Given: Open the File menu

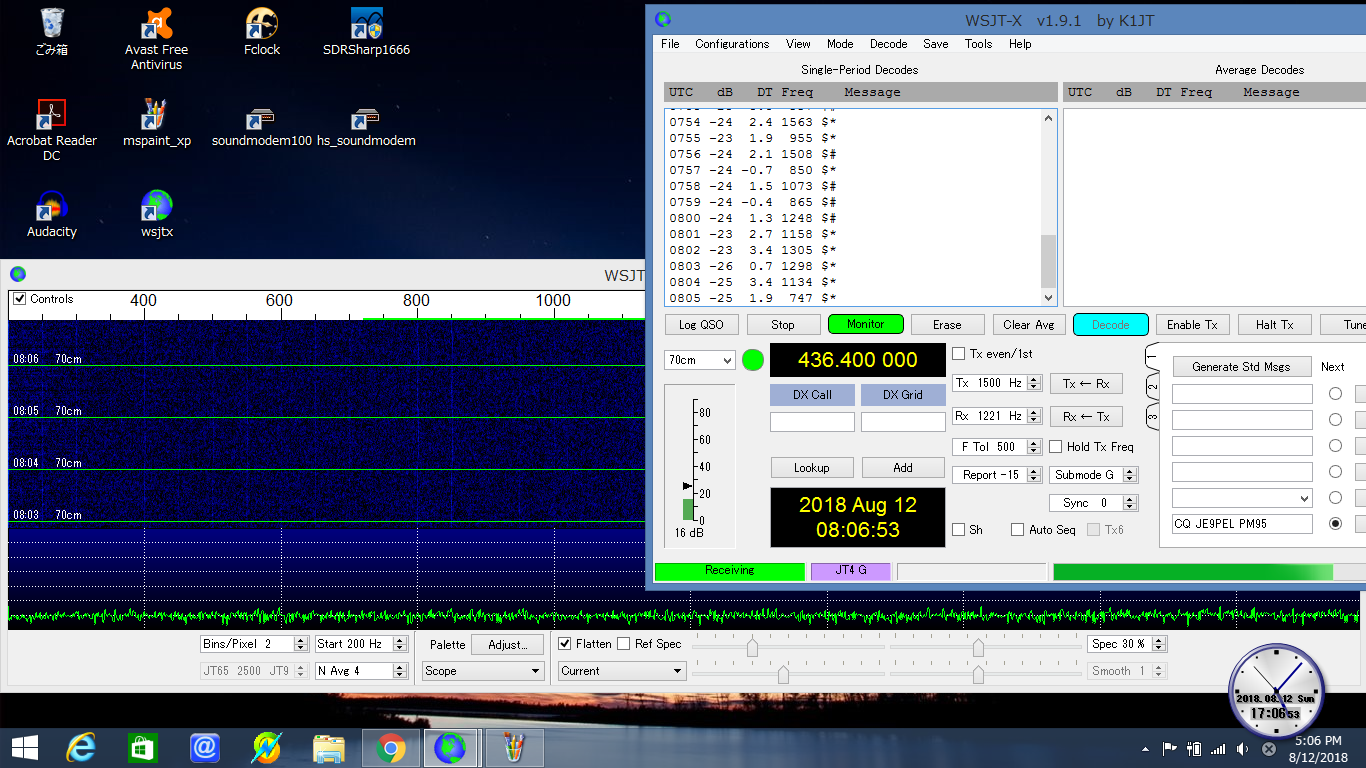Looking at the screenshot, I should tap(670, 44).
